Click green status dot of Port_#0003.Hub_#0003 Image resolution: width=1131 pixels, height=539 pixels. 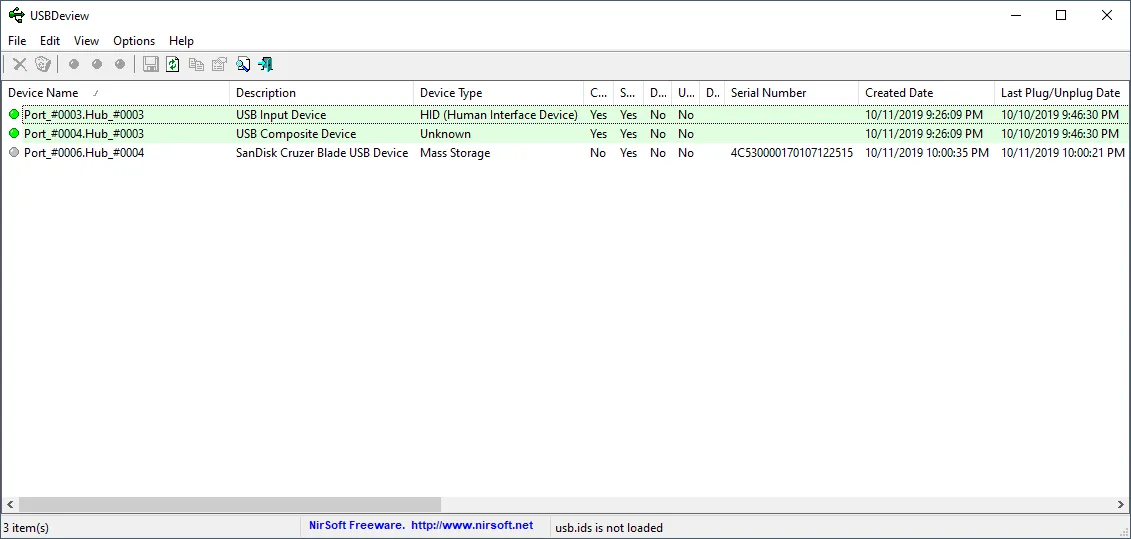pyautogui.click(x=14, y=115)
